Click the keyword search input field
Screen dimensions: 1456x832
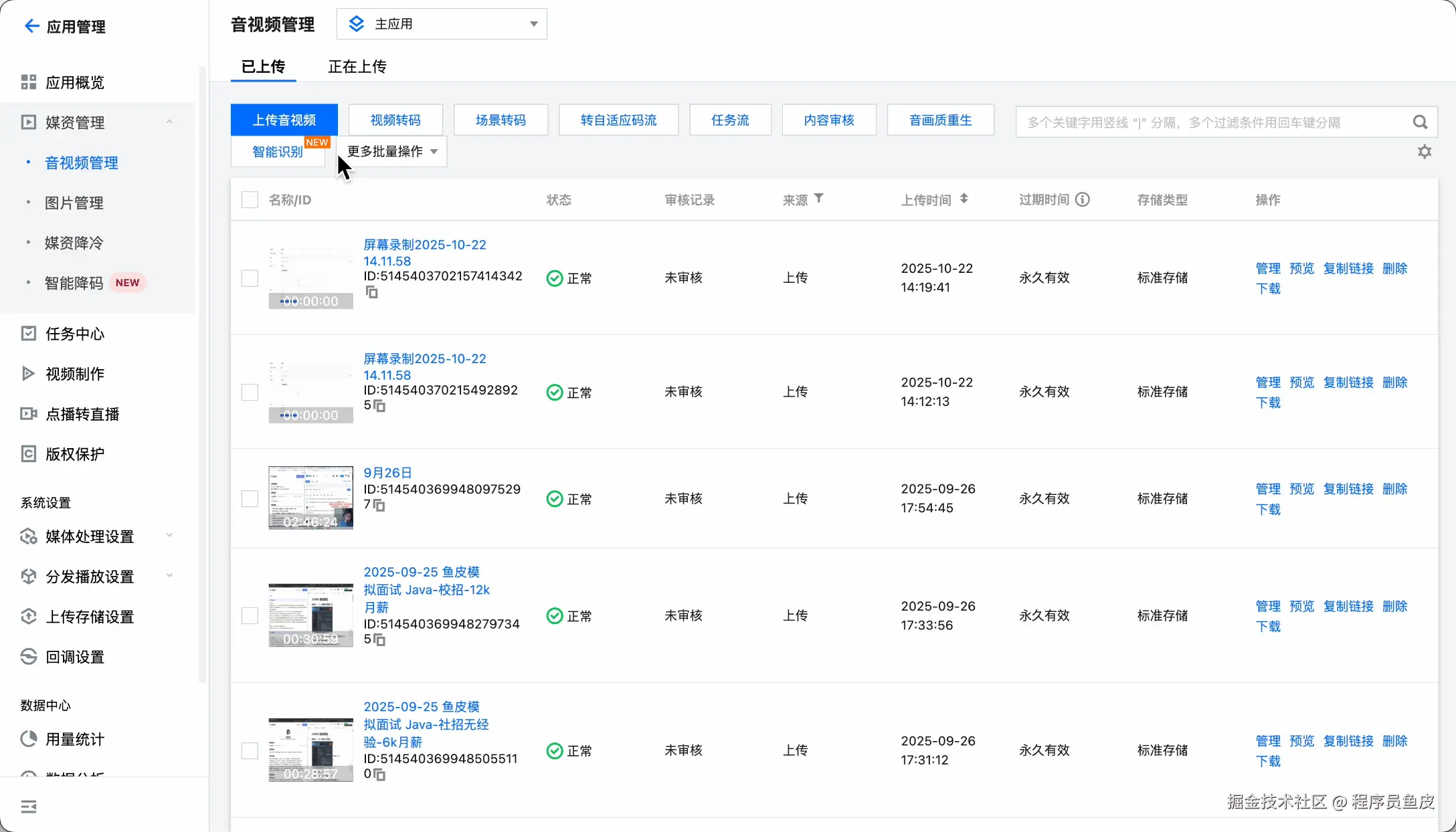point(1204,122)
